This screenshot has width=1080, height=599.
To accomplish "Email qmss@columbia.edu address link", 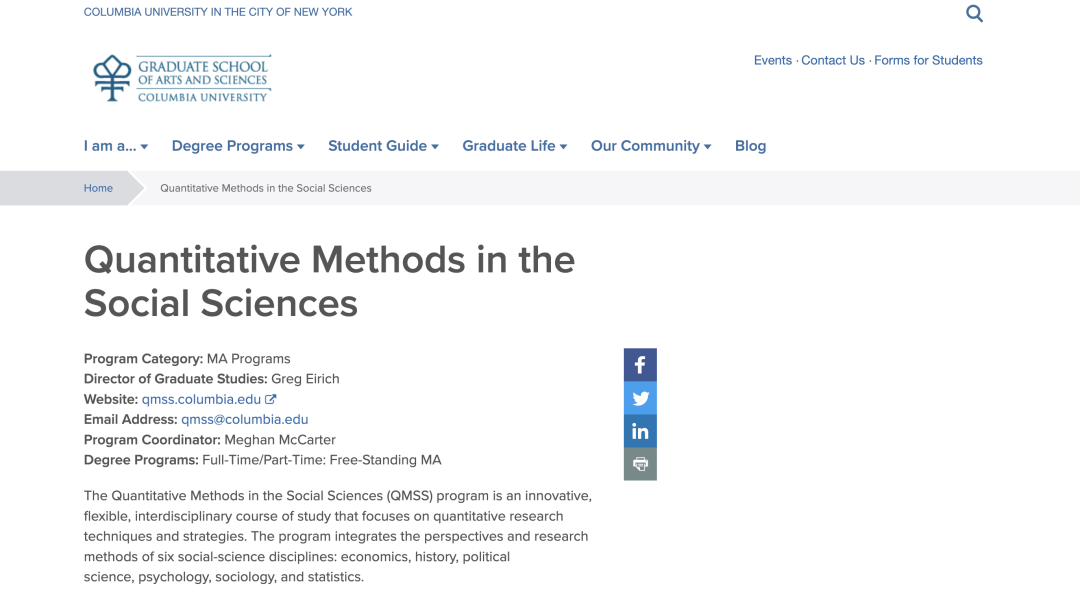I will pos(245,419).
